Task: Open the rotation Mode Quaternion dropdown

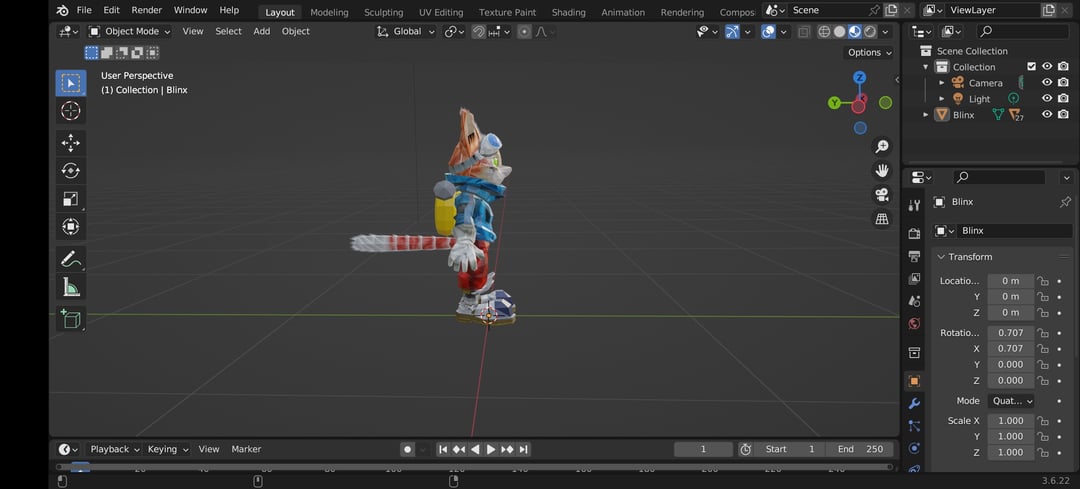Action: click(1010, 401)
